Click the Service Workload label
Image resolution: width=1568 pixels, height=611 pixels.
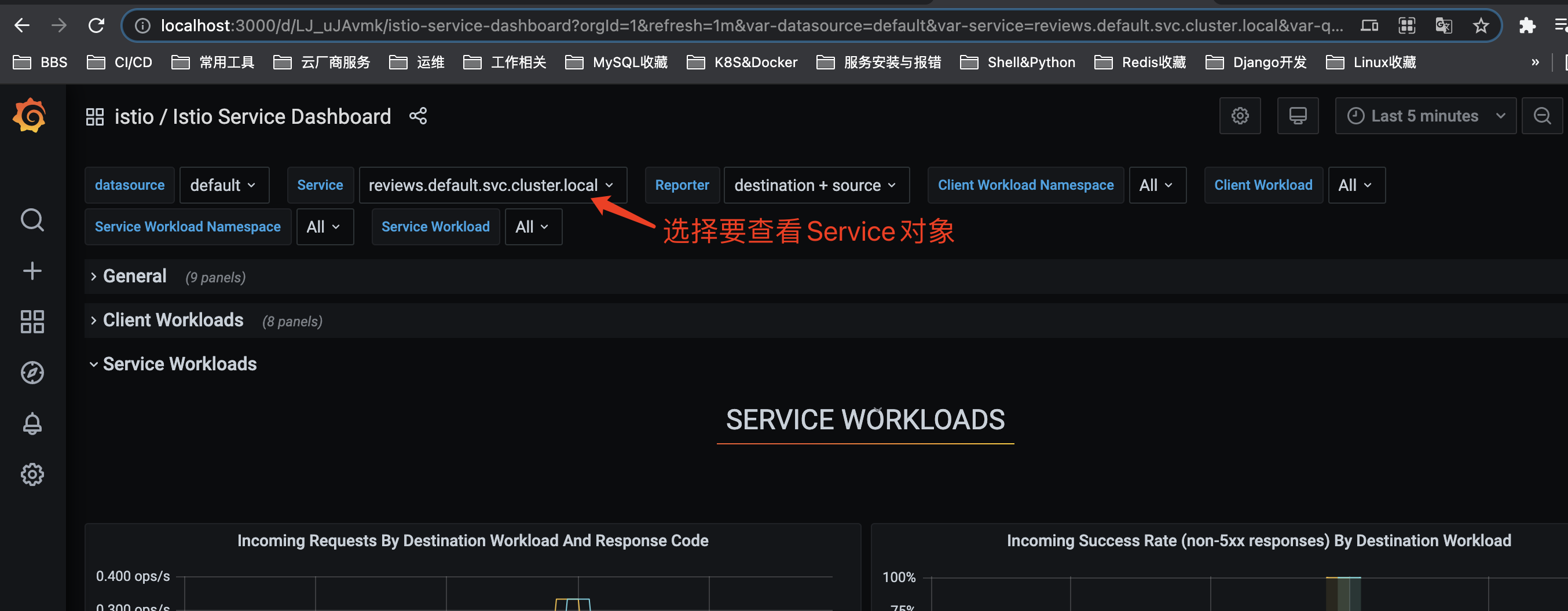[x=435, y=227]
